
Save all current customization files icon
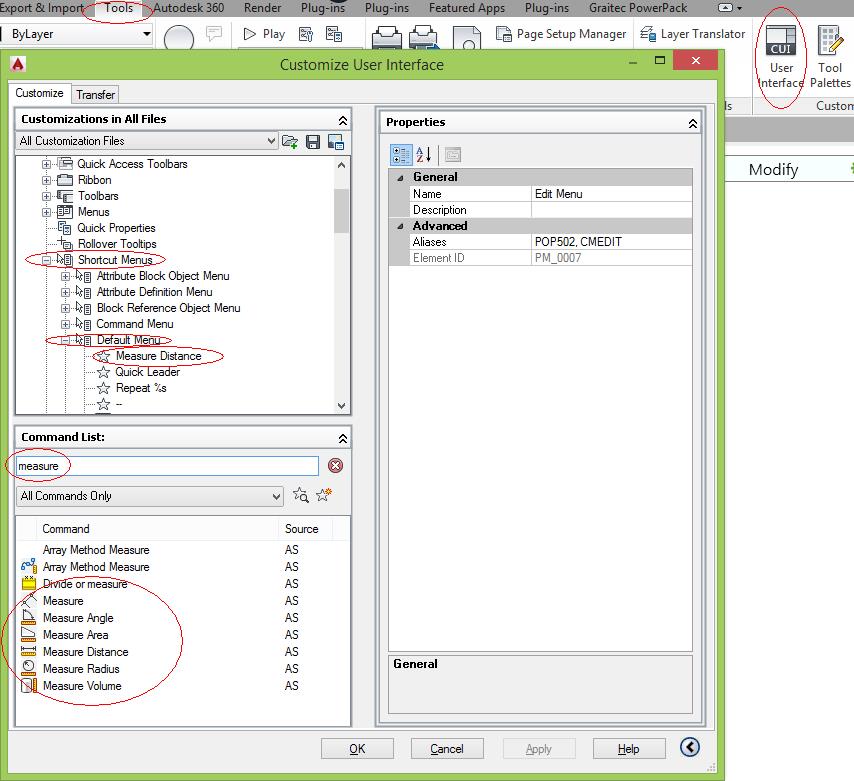click(313, 142)
